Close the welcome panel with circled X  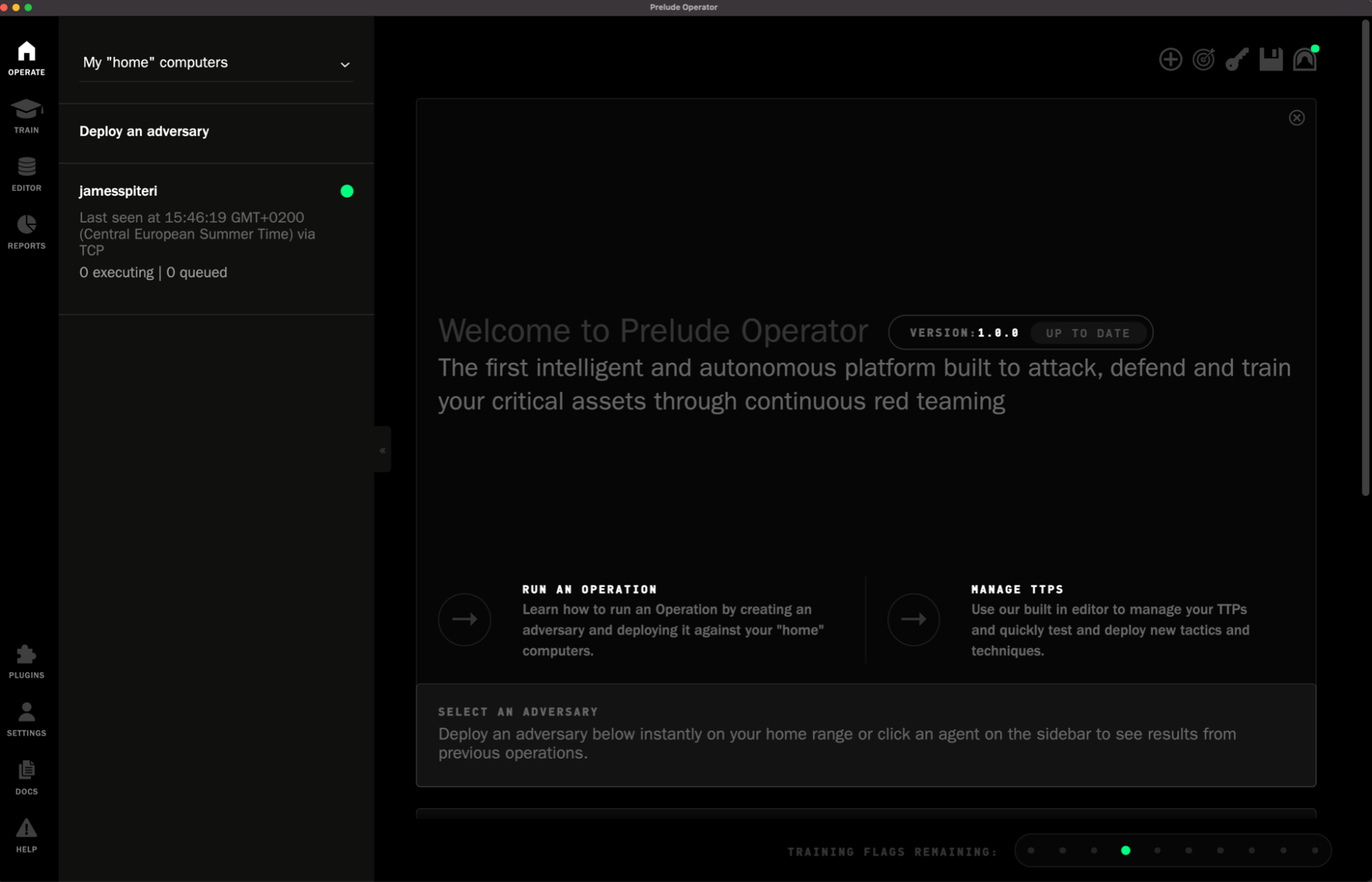(1297, 118)
